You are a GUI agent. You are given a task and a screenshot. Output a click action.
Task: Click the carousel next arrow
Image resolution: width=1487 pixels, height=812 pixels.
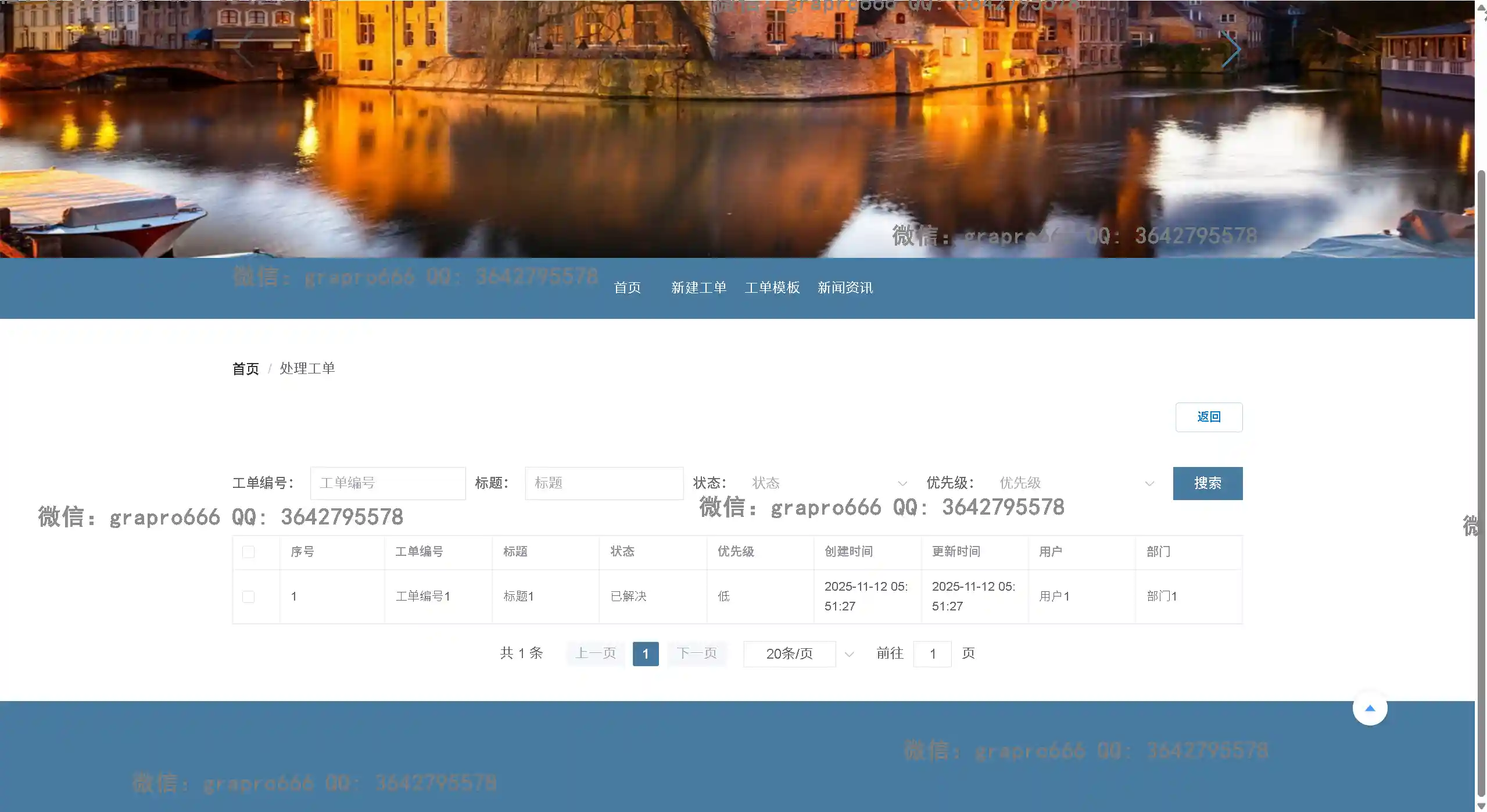pos(1231,50)
